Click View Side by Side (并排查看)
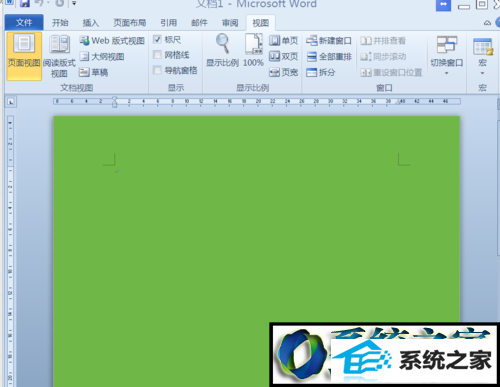Screen dimensions: 500x387 coord(383,41)
